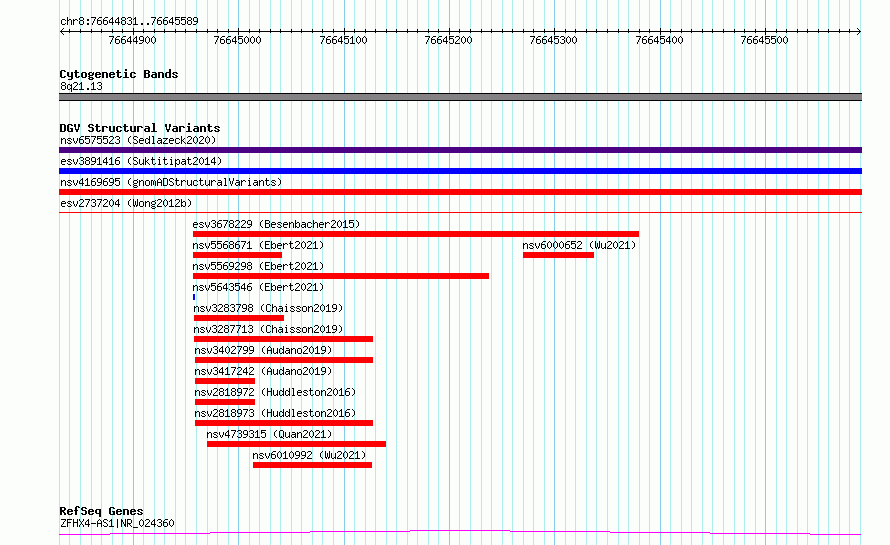Viewport: 890px width, 545px height.
Task: Click the esv2737204 (Wong2012b) label
Action: pos(126,203)
